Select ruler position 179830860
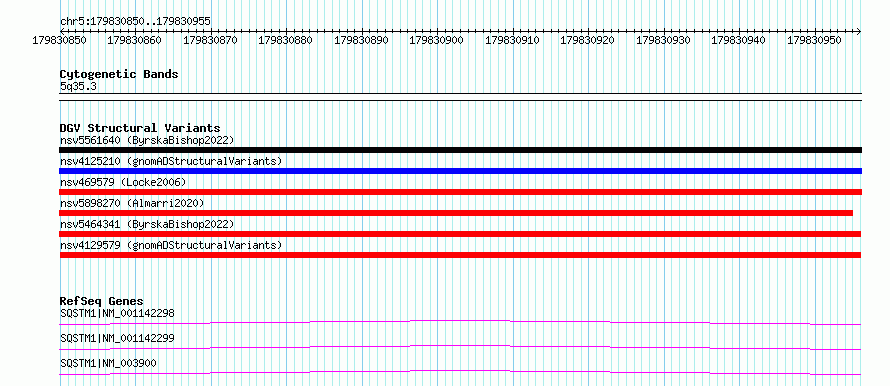 point(135,40)
